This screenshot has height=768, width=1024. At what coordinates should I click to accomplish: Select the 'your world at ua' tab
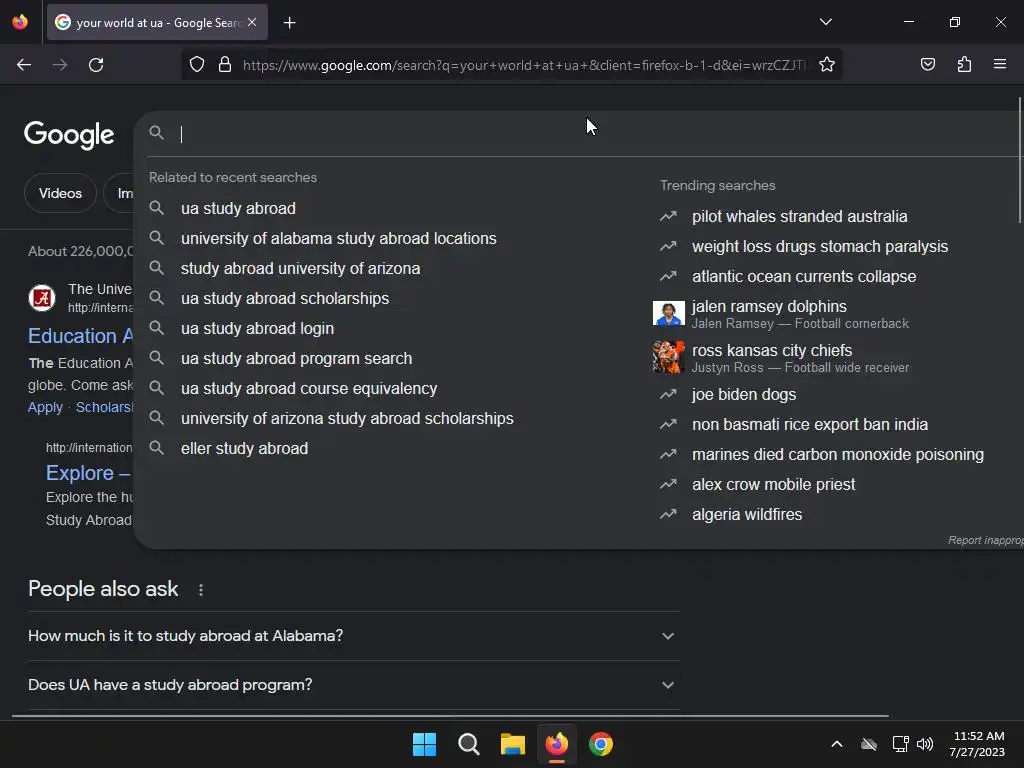(157, 22)
